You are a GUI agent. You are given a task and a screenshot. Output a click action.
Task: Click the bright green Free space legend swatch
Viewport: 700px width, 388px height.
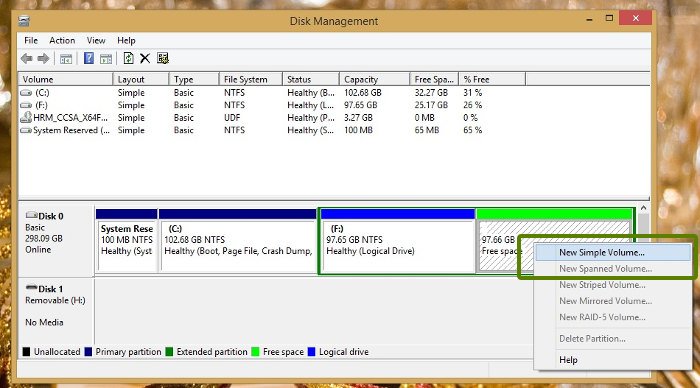255,352
